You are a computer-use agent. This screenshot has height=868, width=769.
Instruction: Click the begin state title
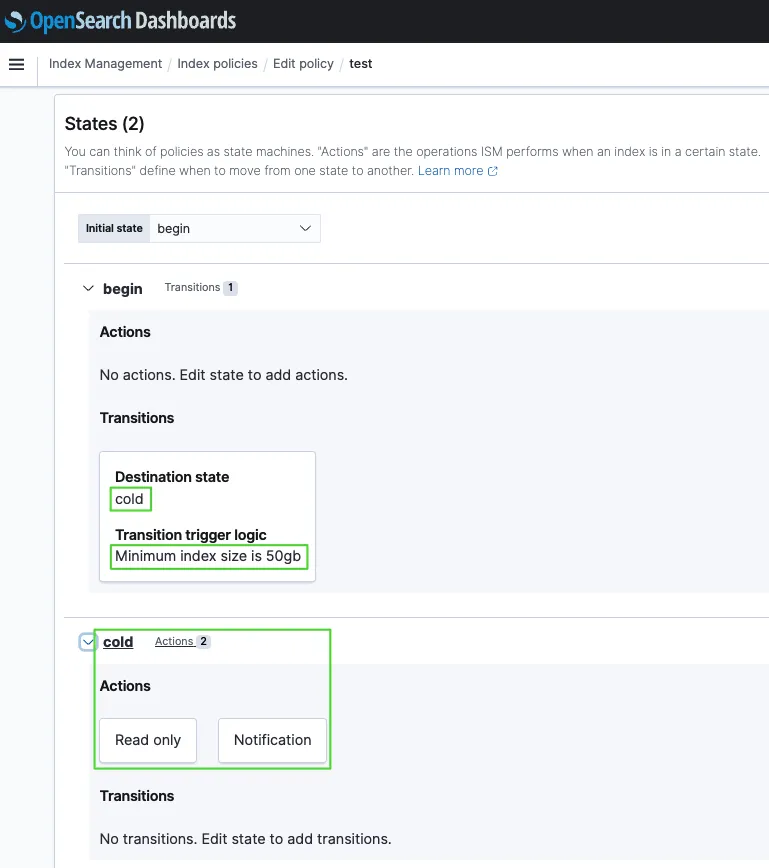click(x=123, y=289)
